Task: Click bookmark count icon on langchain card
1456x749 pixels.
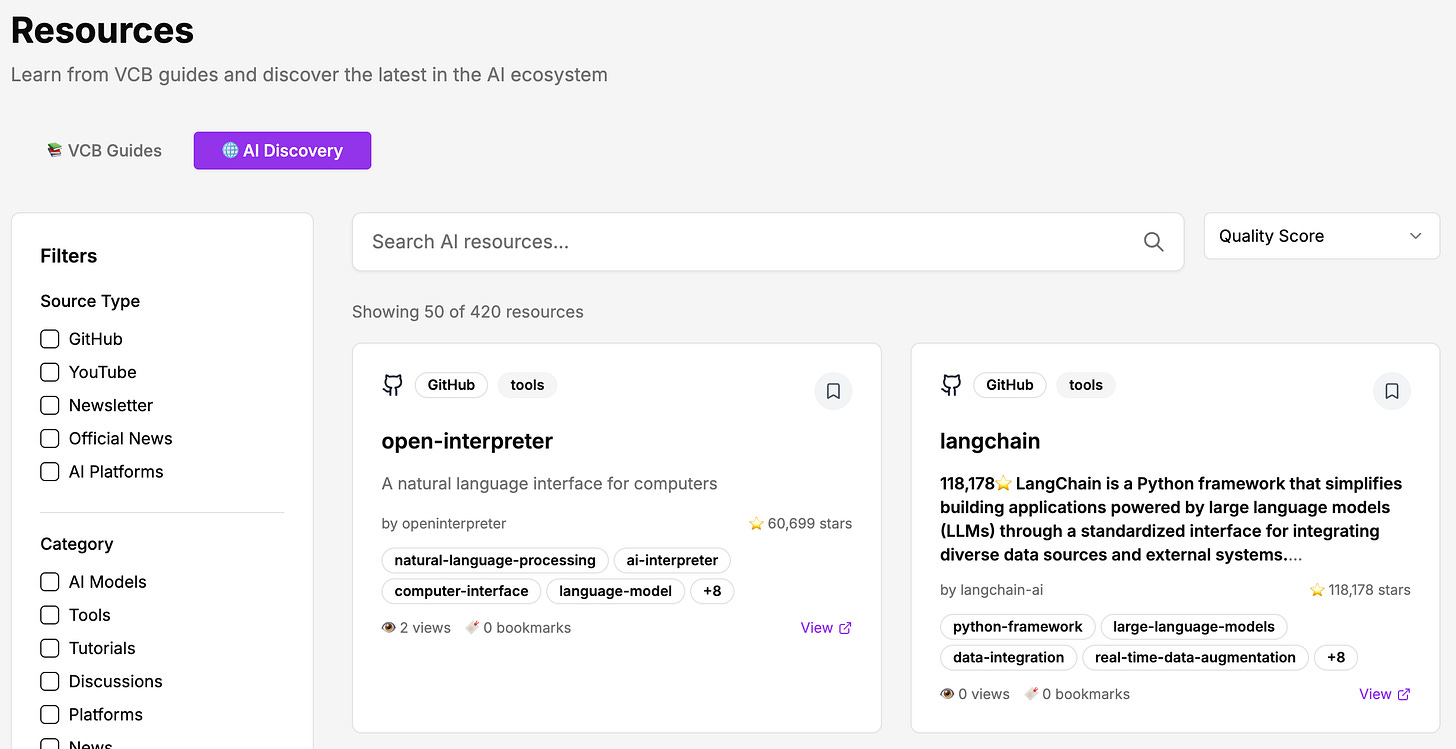Action: (1031, 694)
